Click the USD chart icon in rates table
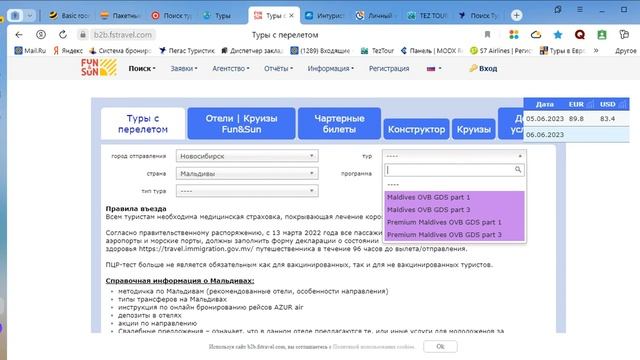Viewport: 640px width, 360px height. 622,104
